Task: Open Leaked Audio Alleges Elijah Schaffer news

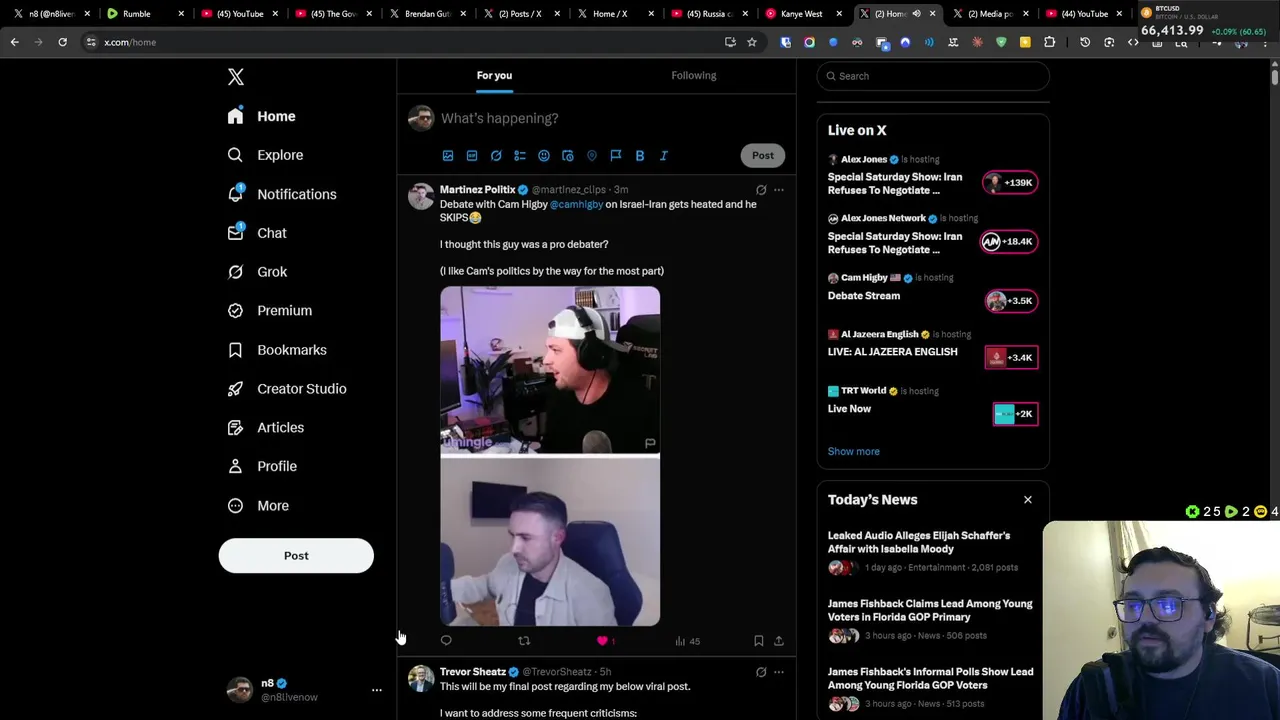Action: [919, 542]
